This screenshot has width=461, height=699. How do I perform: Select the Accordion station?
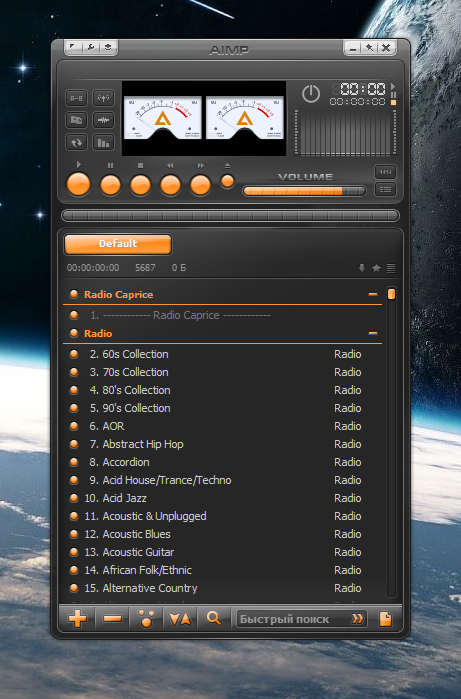point(223,462)
